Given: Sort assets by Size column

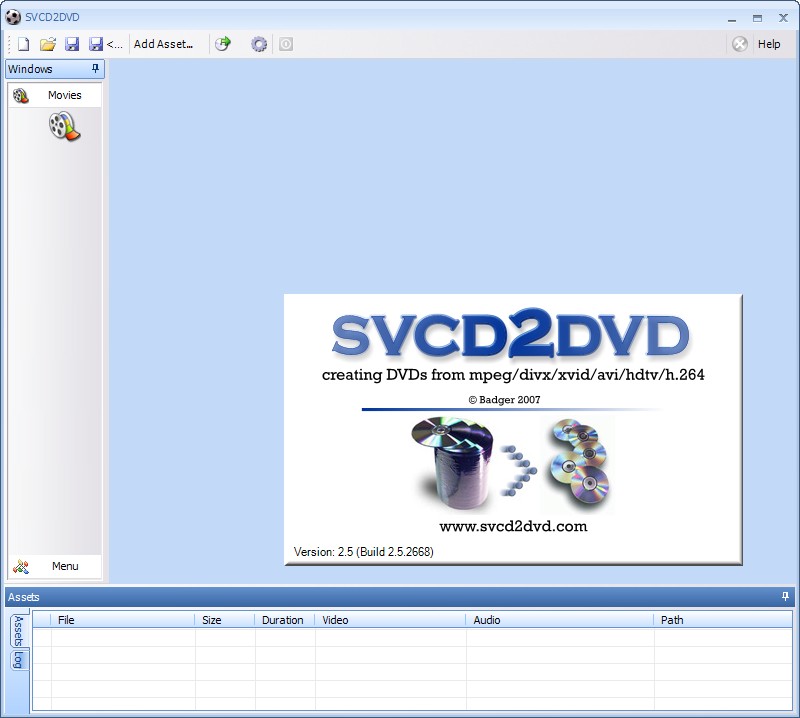Looking at the screenshot, I should click(x=224, y=620).
